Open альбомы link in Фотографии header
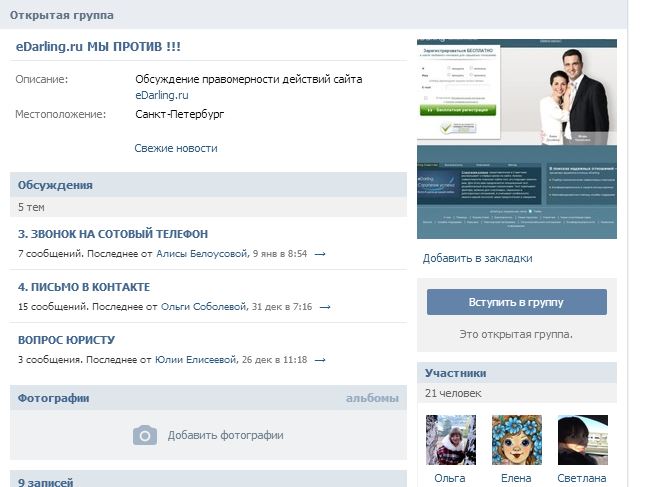 point(372,398)
